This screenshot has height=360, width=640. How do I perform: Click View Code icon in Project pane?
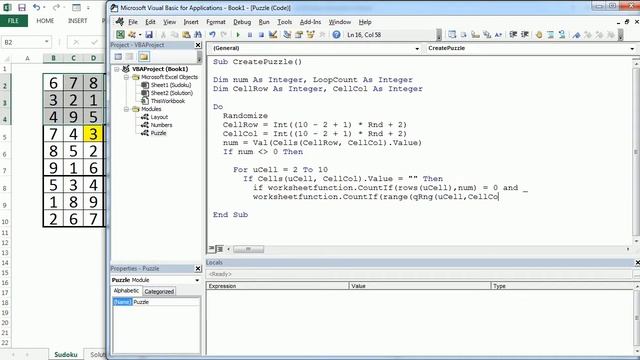pyautogui.click(x=118, y=57)
